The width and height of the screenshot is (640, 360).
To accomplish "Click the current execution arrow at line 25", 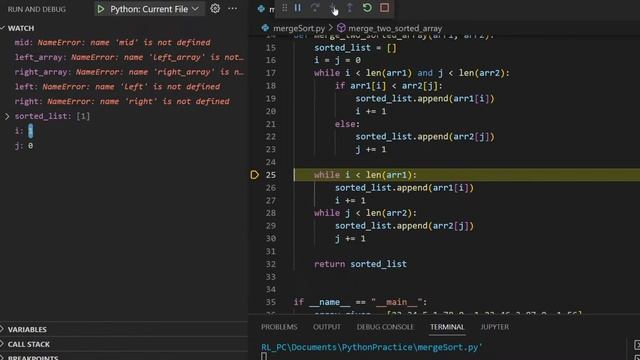I will pyautogui.click(x=254, y=175).
